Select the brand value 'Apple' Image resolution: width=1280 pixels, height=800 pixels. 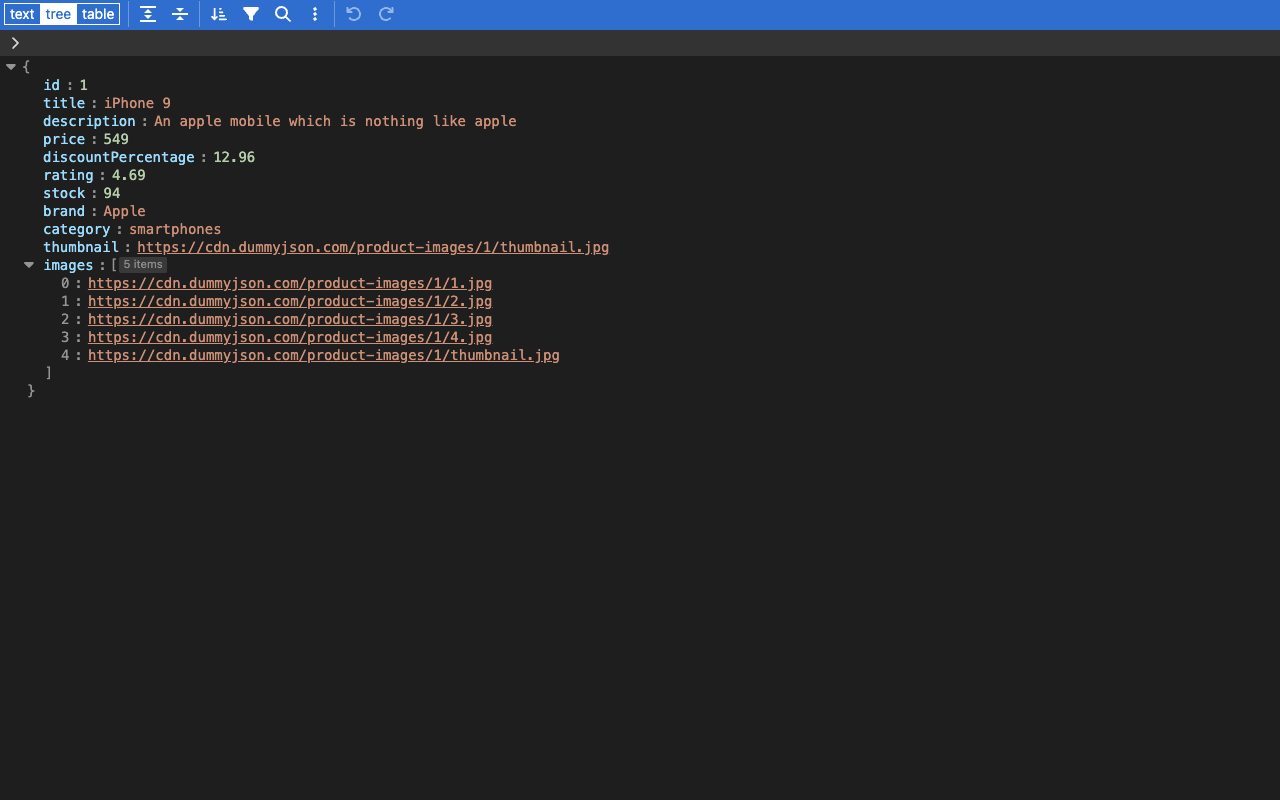tap(125, 211)
